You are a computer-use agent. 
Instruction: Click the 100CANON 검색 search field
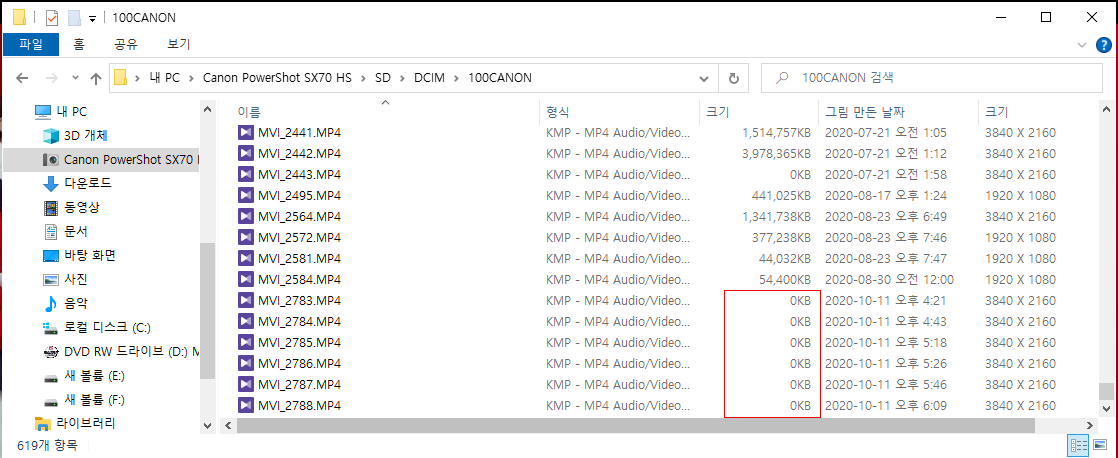(x=932, y=78)
